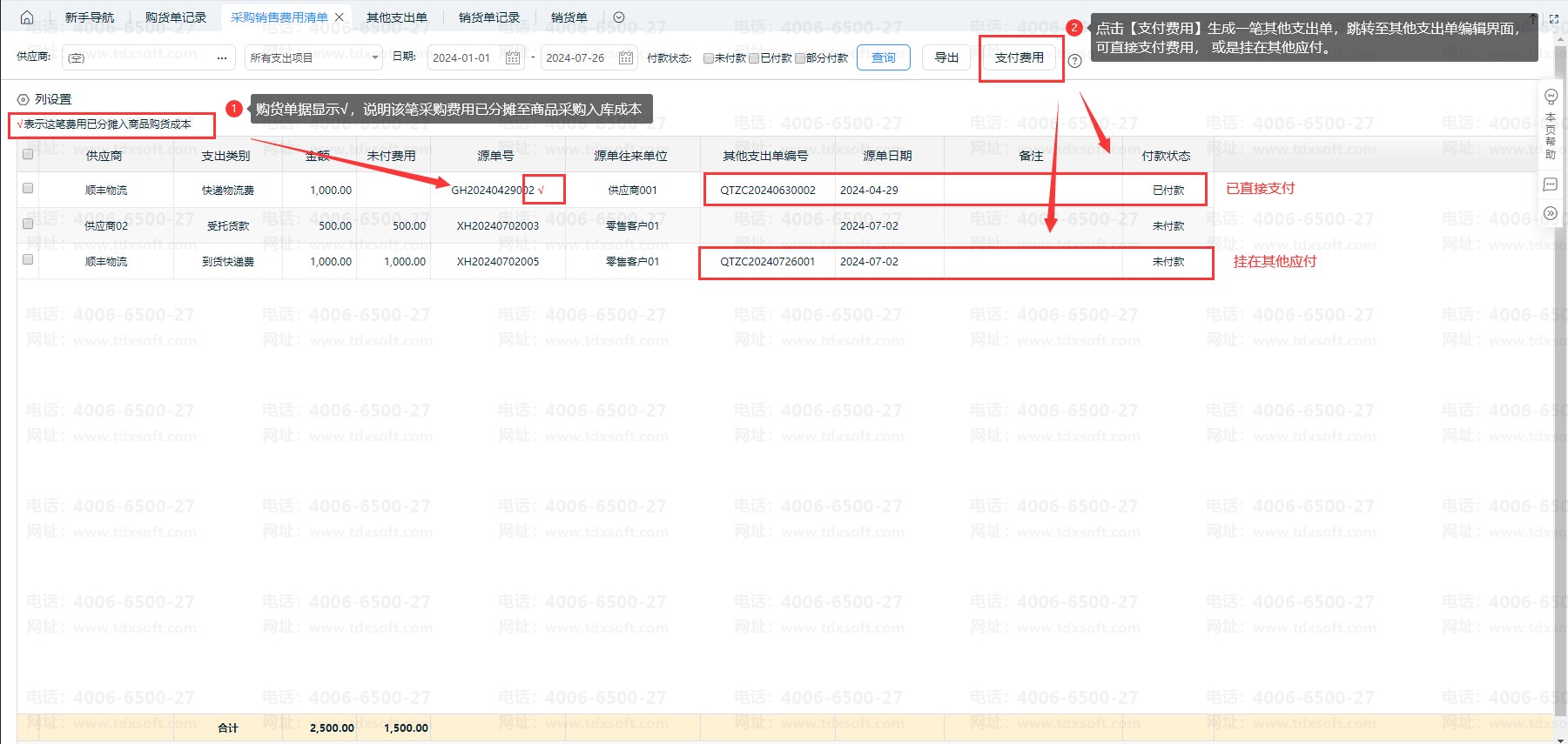This screenshot has width=1568, height=744.
Task: Switch to the 购货单记录 tab
Action: pos(176,17)
